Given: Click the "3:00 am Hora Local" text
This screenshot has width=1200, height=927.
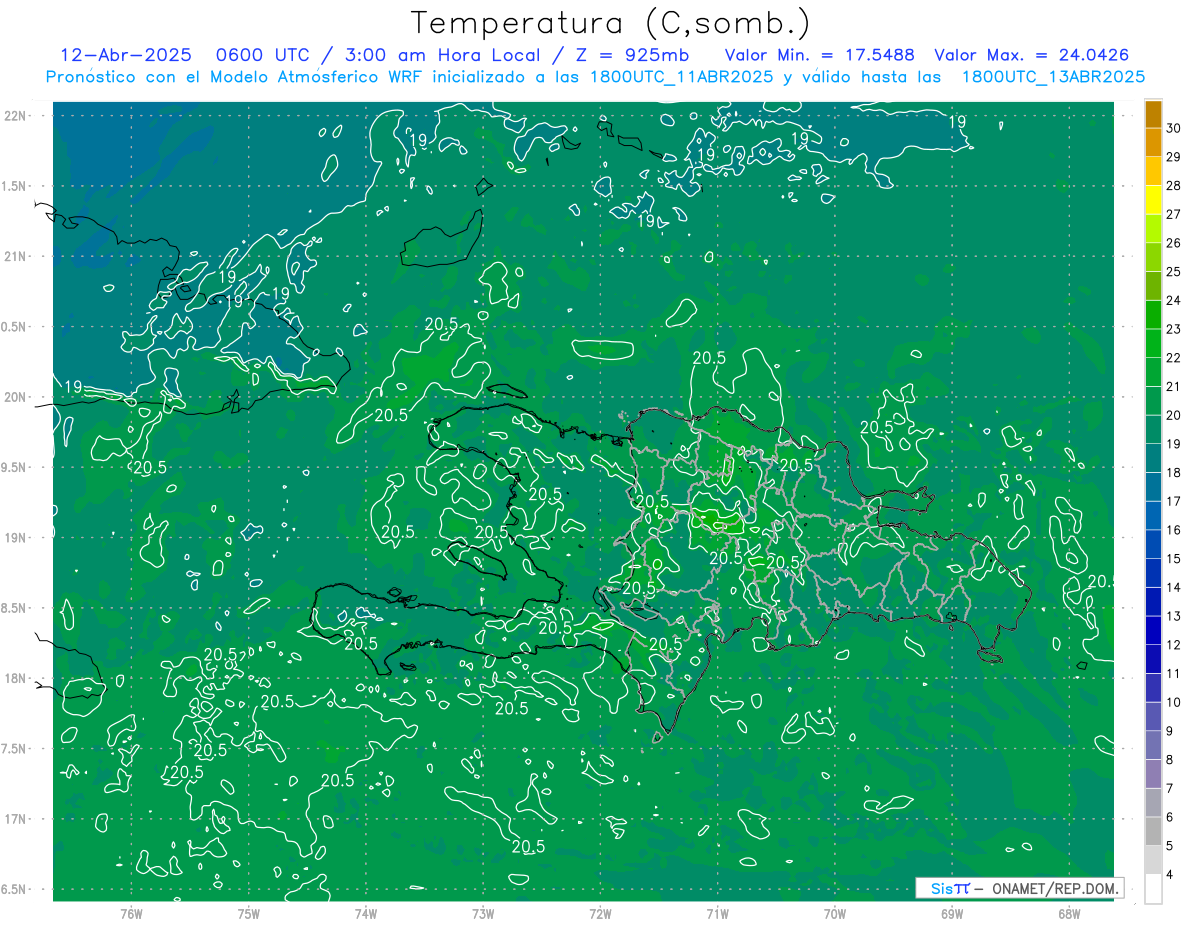Looking at the screenshot, I should 443,55.
